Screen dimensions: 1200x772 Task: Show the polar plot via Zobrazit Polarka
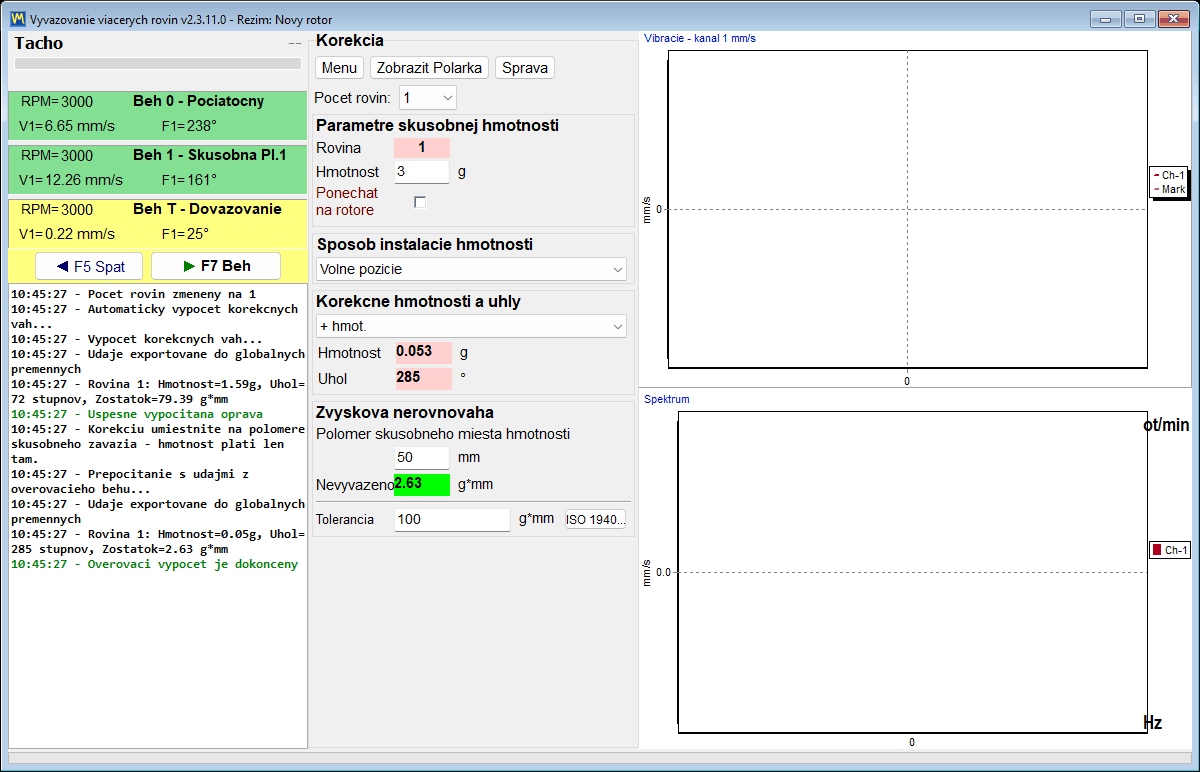click(x=430, y=68)
